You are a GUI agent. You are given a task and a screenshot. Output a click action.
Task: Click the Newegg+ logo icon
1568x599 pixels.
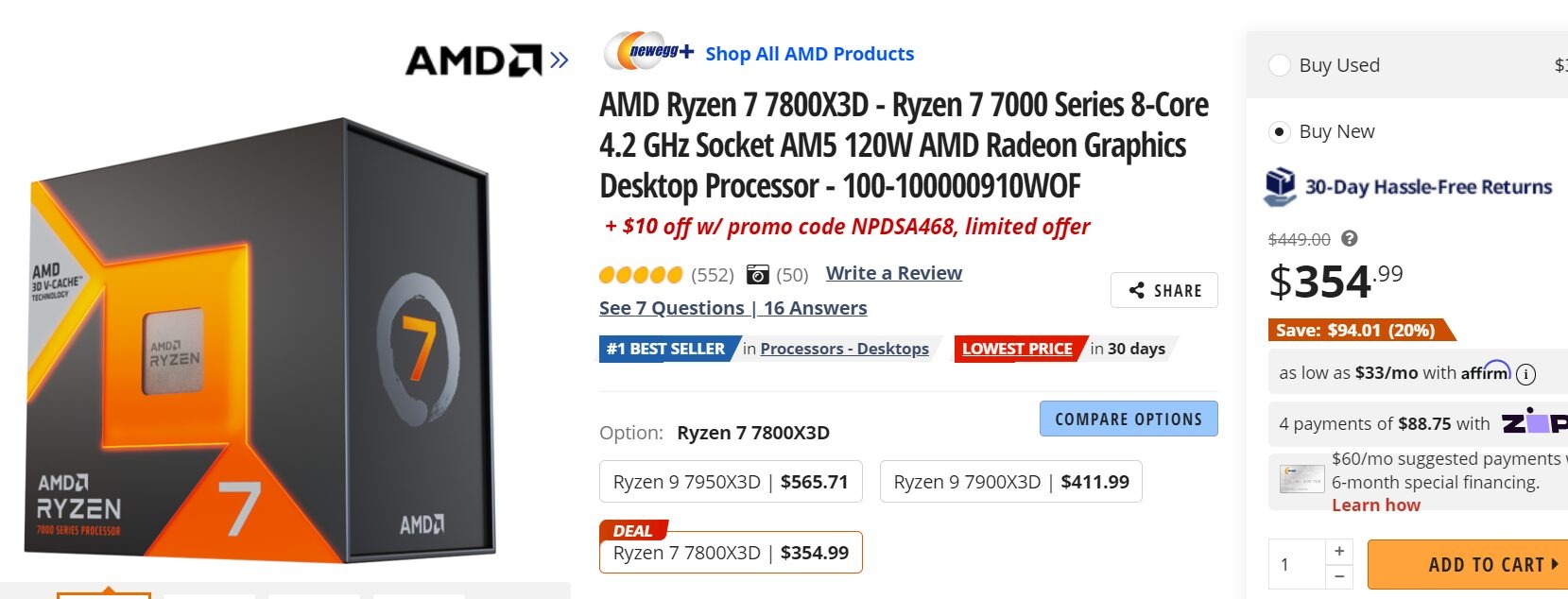(x=649, y=52)
